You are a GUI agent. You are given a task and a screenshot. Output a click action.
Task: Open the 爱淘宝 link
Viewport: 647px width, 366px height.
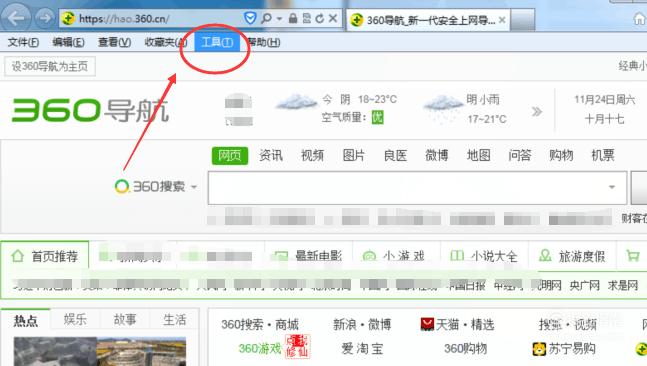(x=362, y=349)
